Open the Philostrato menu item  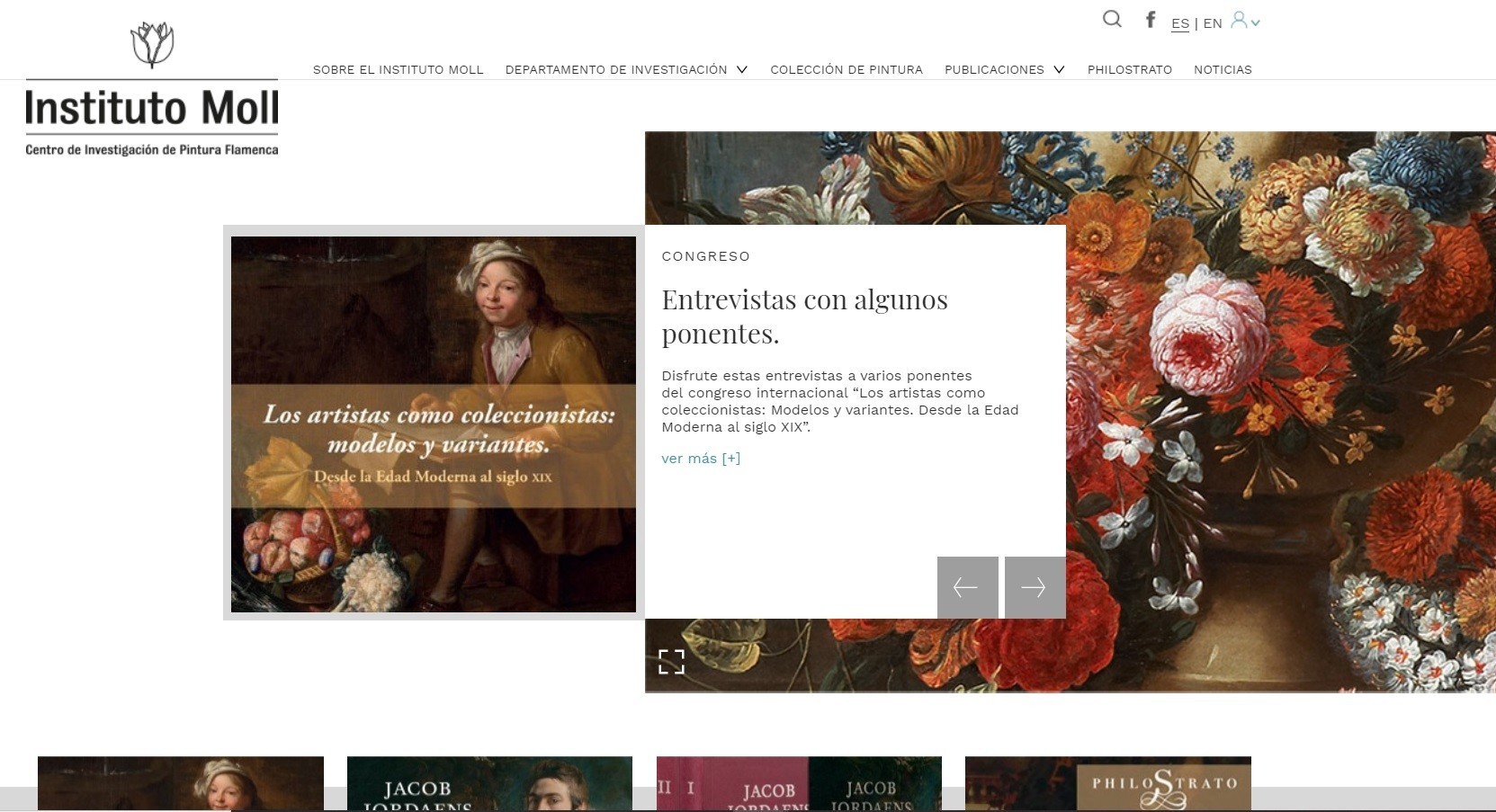coord(1130,69)
